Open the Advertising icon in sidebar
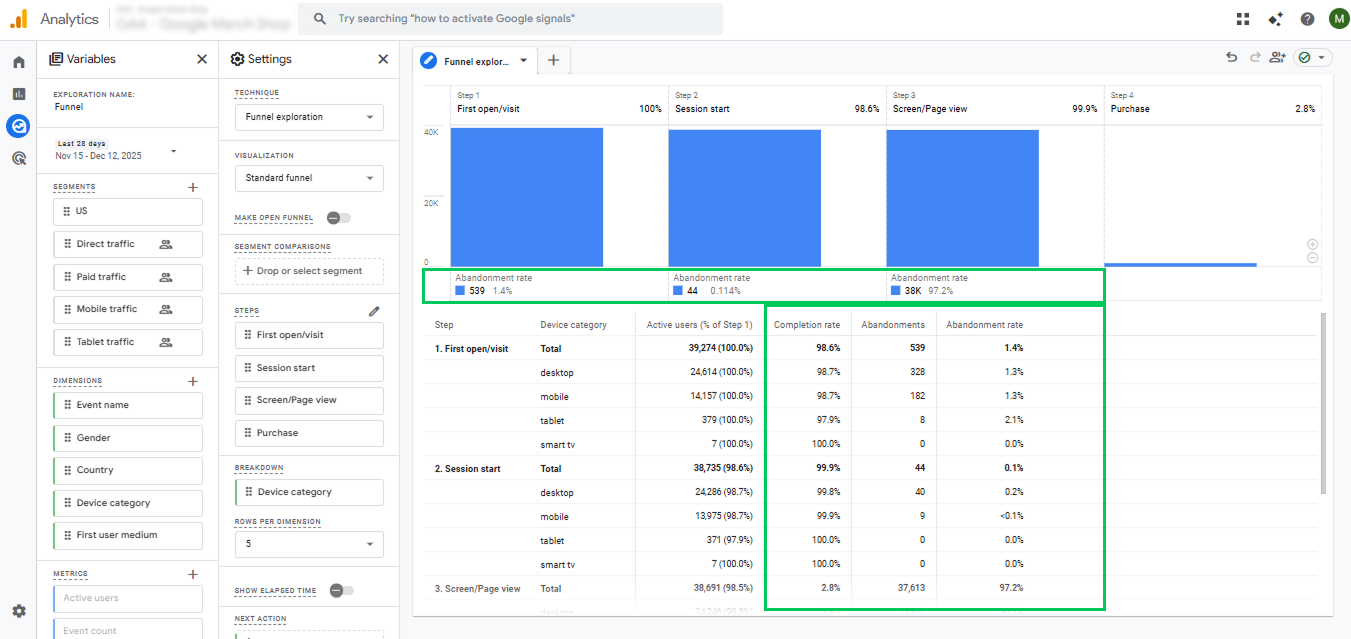 18,158
